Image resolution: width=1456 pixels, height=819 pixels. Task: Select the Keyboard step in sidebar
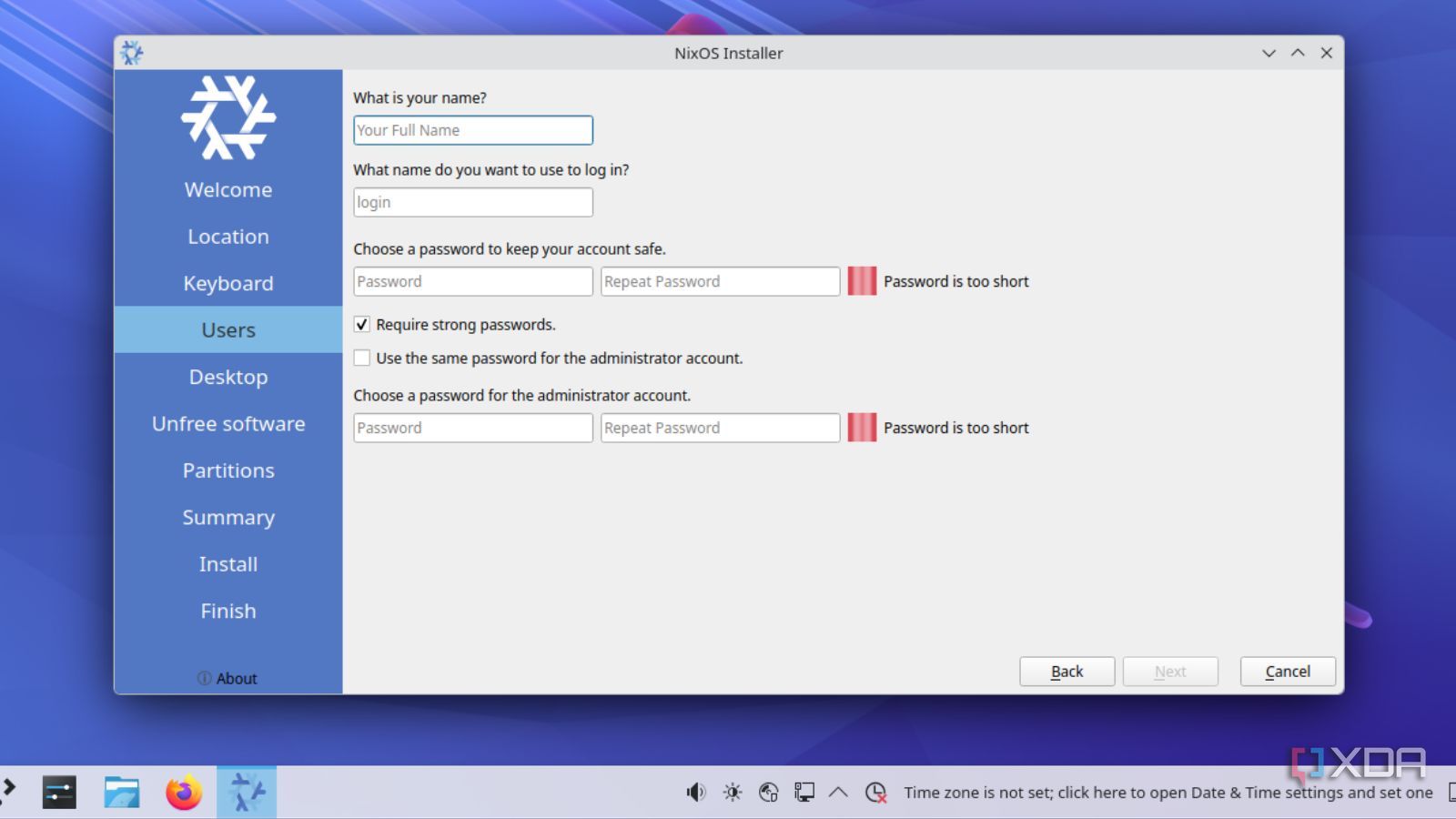point(228,283)
